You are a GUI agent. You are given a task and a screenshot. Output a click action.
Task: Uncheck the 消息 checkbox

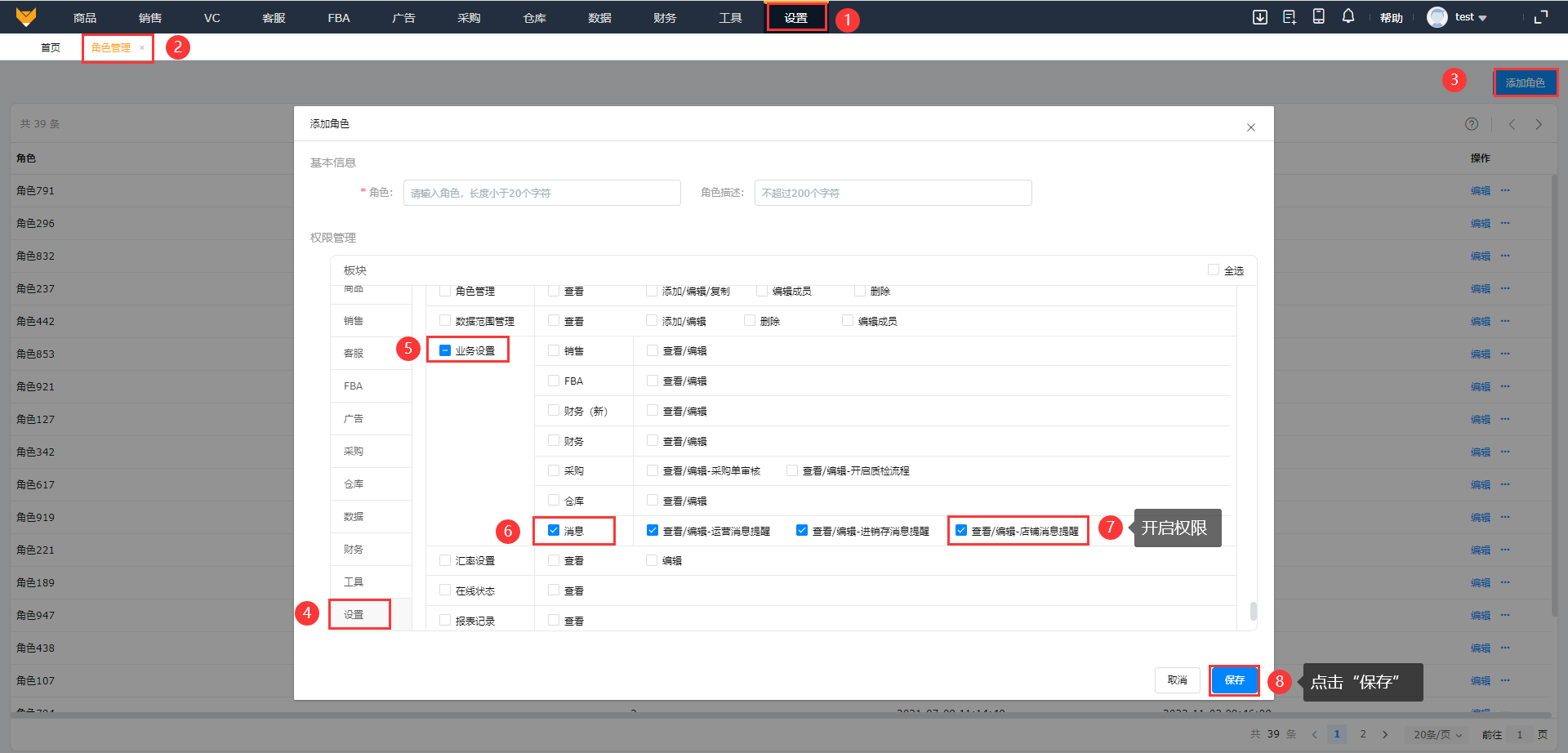[x=554, y=530]
